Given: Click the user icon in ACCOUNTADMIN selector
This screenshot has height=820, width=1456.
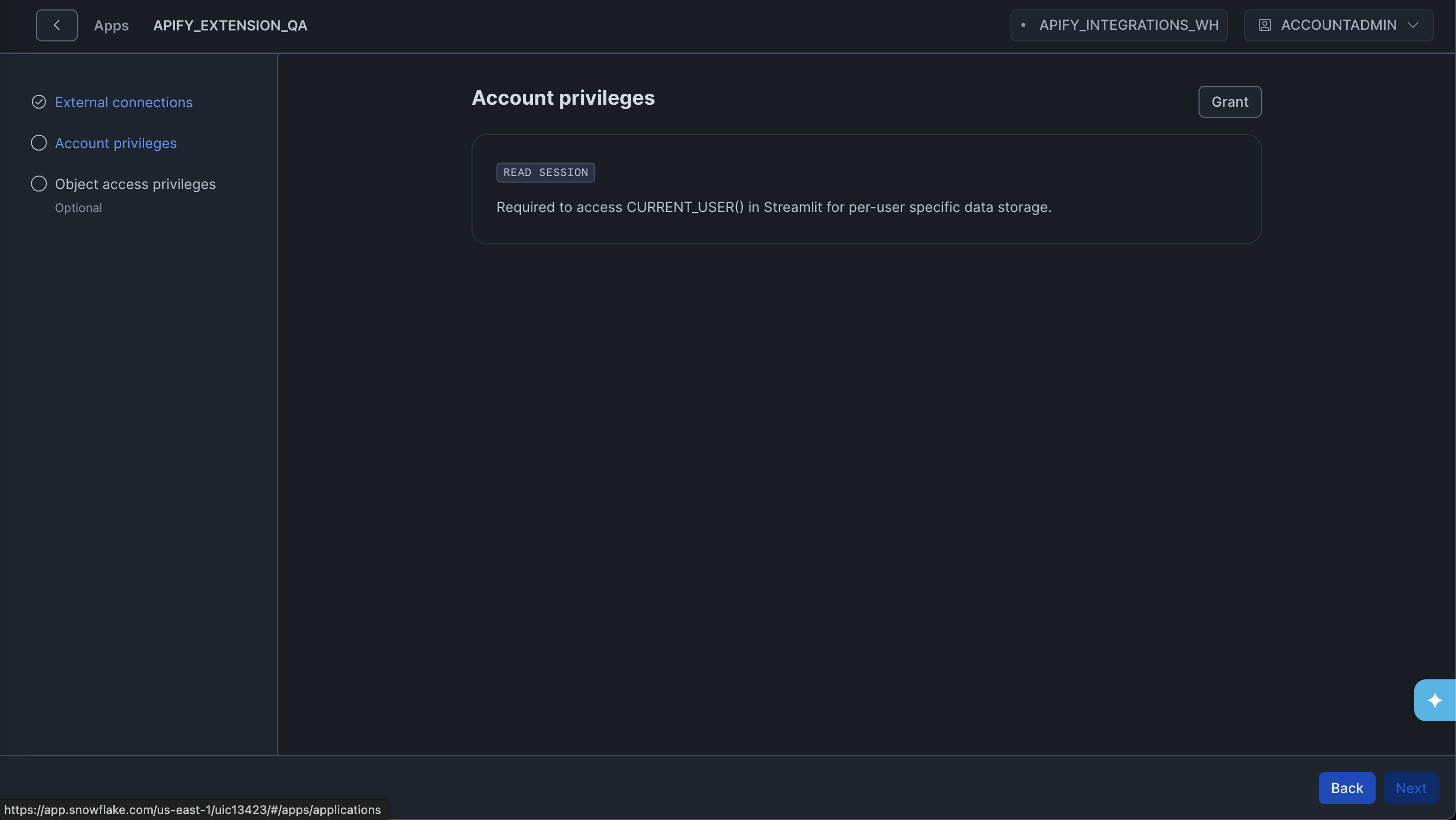Looking at the screenshot, I should (1265, 25).
